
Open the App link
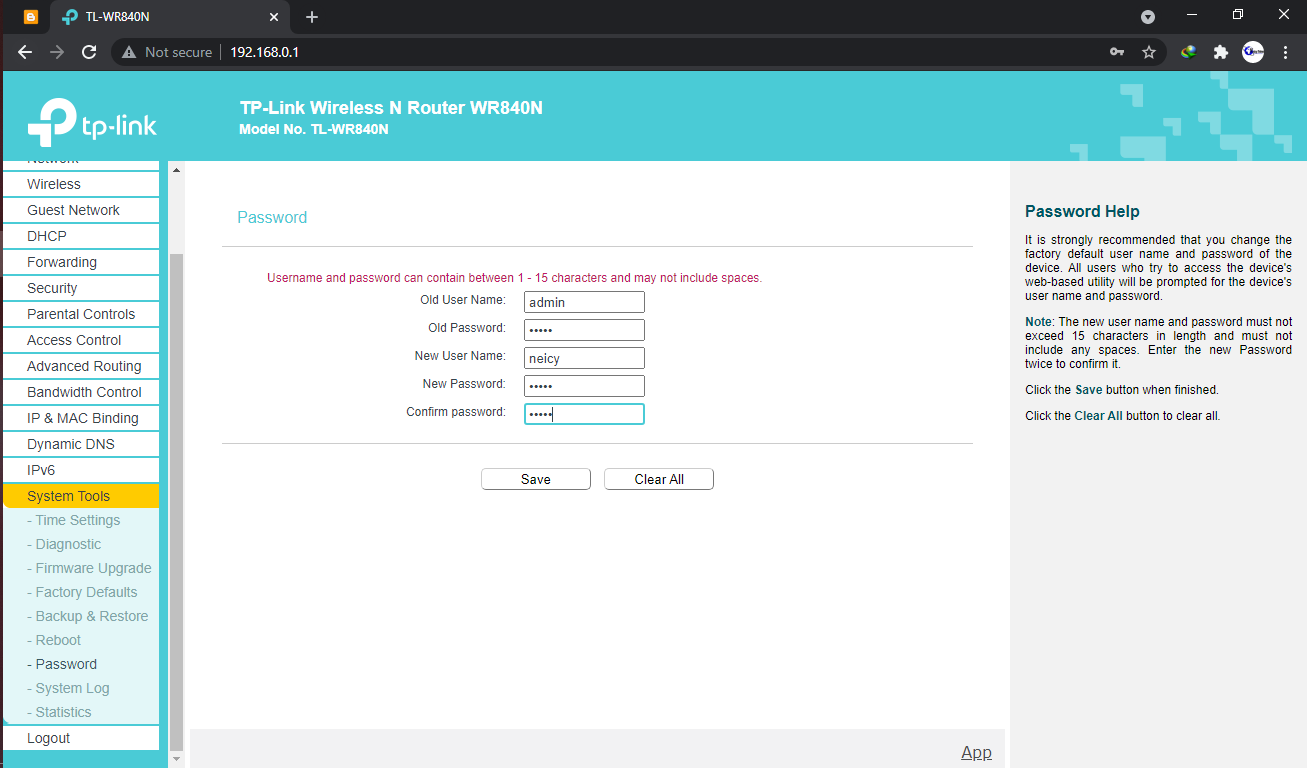[x=976, y=752]
